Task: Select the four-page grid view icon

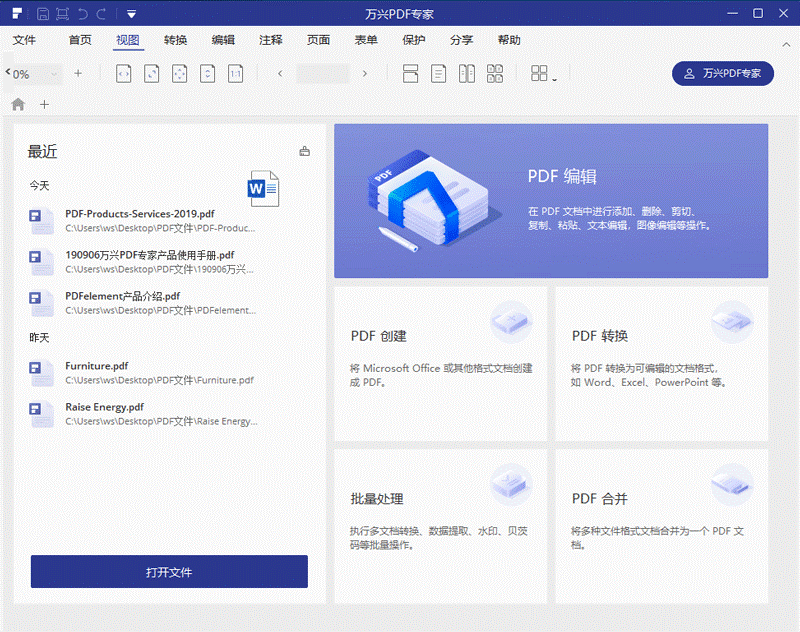Action: click(x=494, y=73)
